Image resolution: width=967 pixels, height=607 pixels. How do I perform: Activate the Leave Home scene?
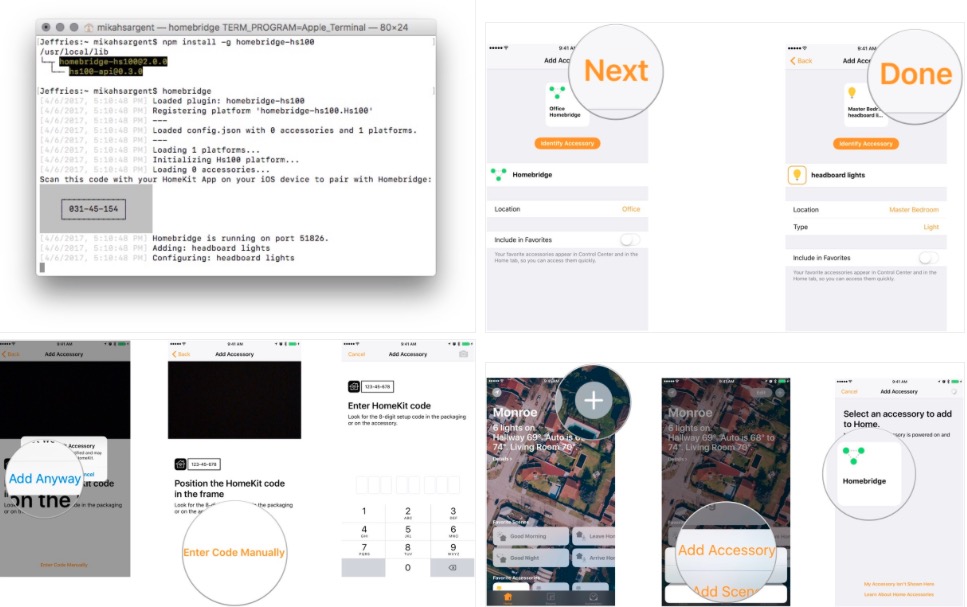(x=594, y=536)
